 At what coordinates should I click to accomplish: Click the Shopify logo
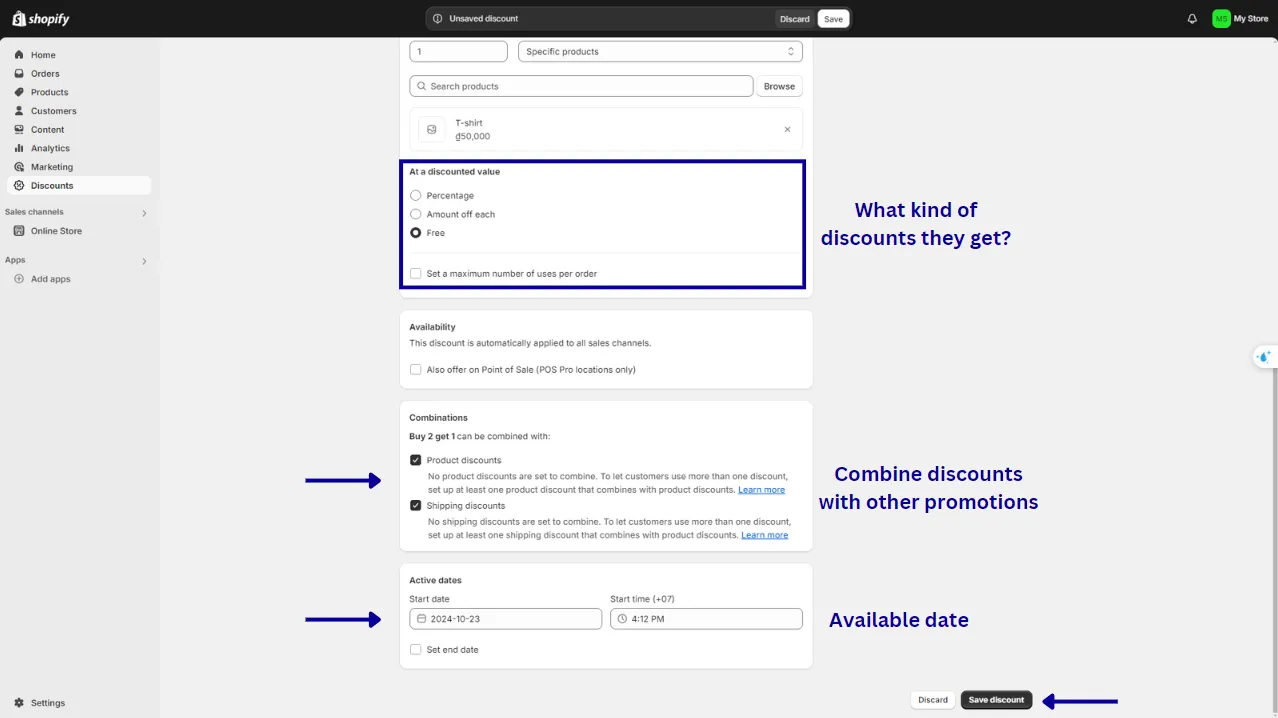pos(41,19)
